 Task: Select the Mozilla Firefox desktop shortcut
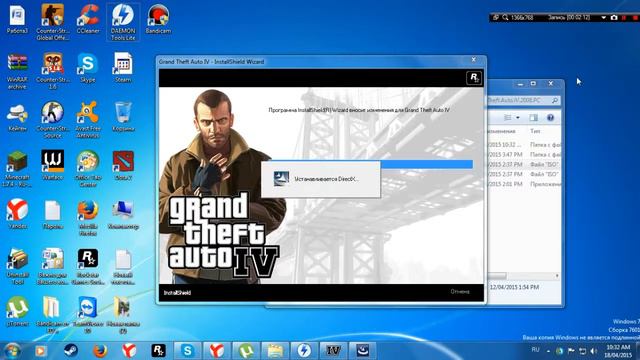pyautogui.click(x=88, y=217)
